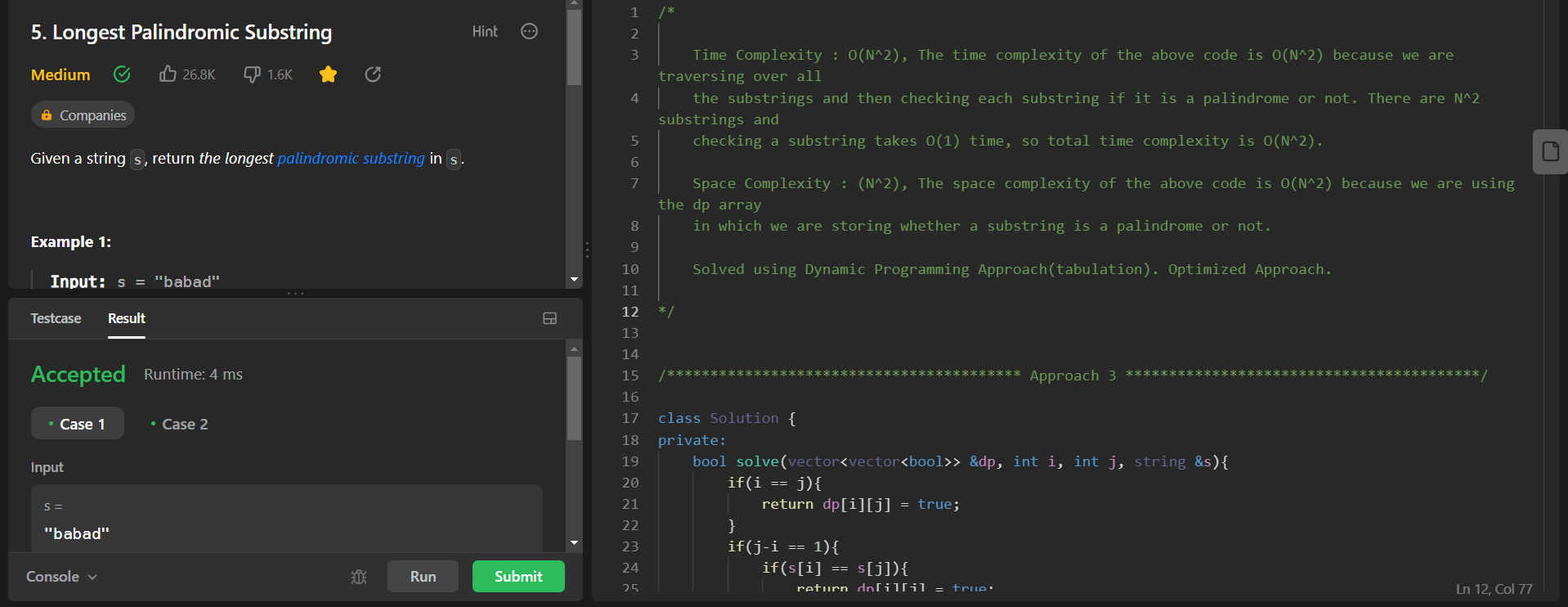1568x607 pixels.
Task: Click the result panel scrollbar up arrow
Action: [x=575, y=349]
